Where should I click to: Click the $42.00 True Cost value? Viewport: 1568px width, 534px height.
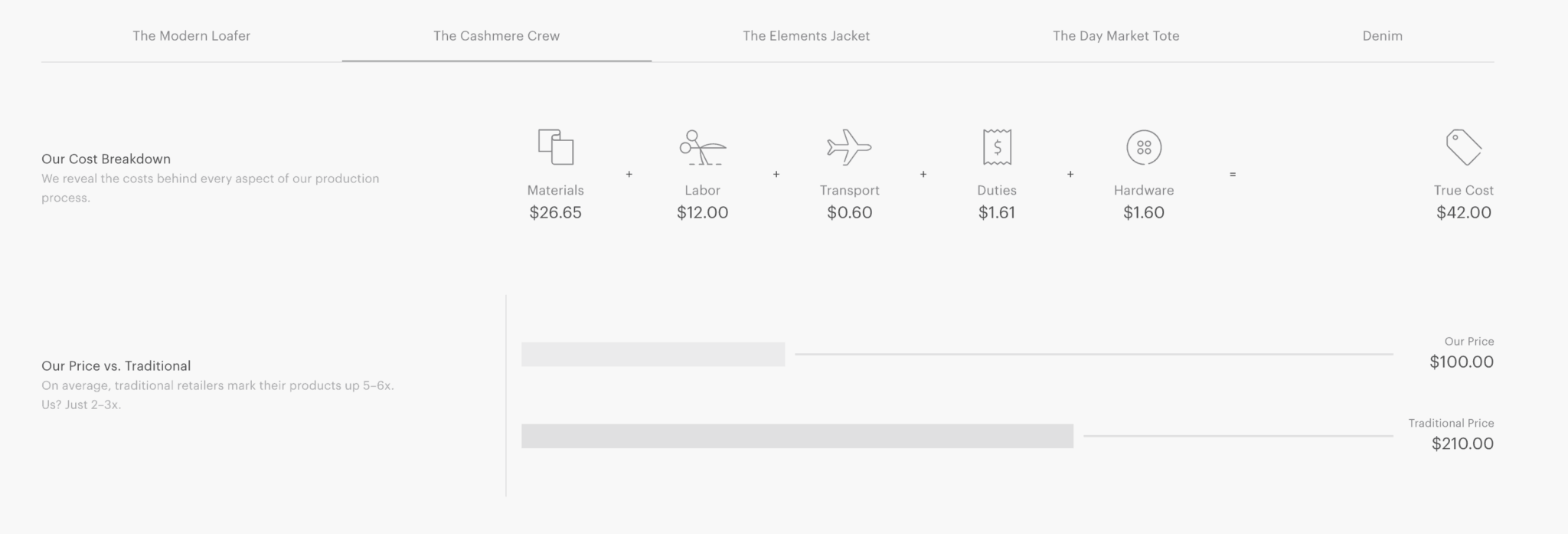click(x=1462, y=213)
